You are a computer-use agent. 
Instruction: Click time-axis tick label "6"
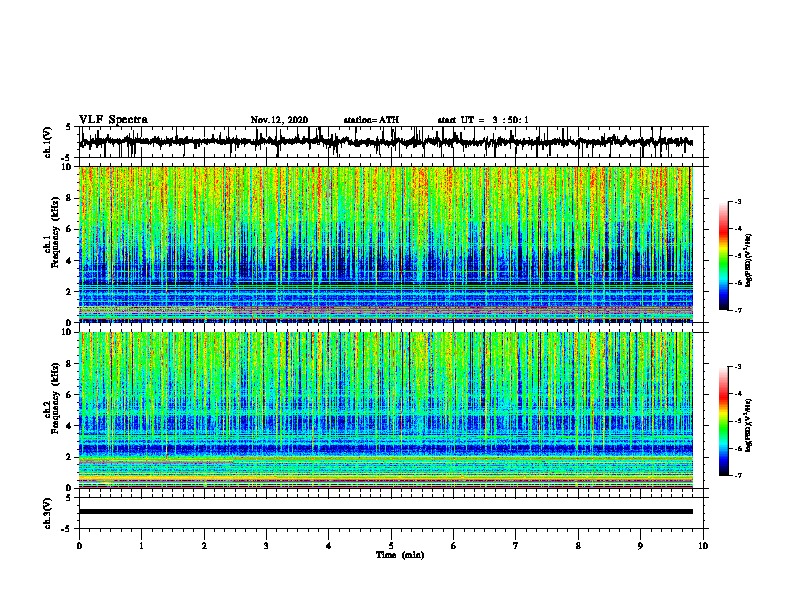[x=454, y=546]
